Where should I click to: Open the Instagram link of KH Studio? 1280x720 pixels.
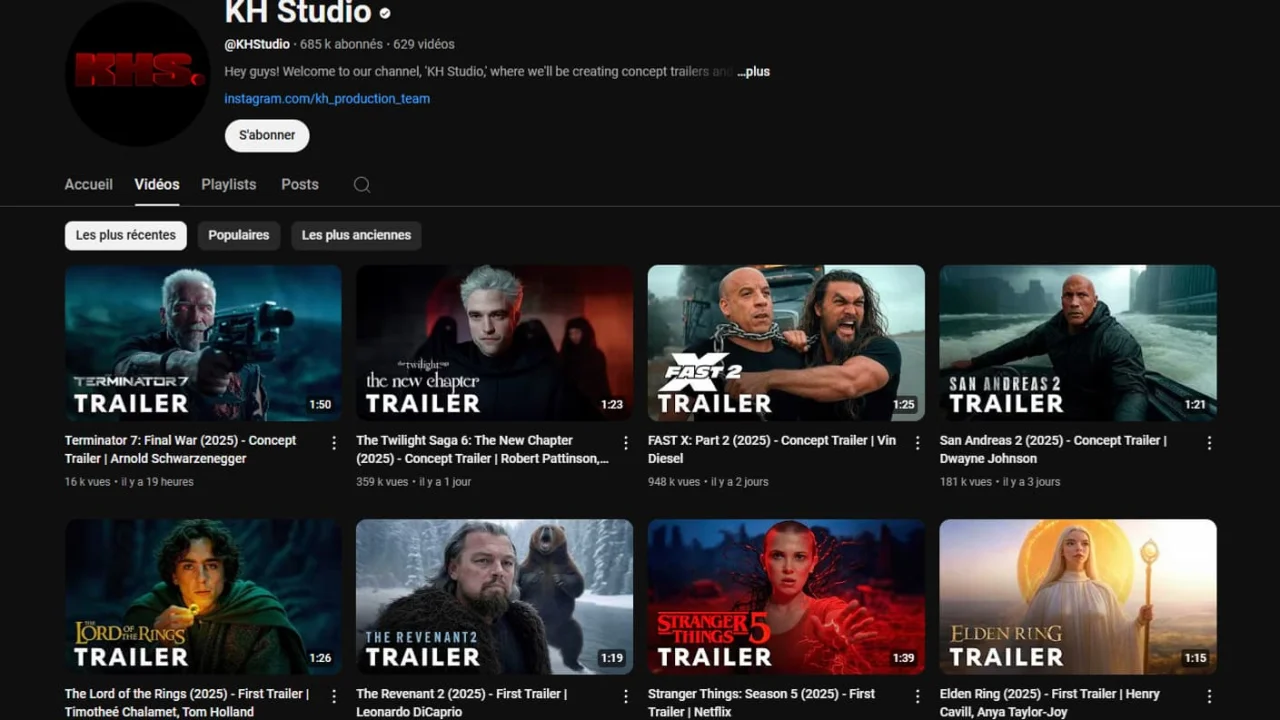(327, 98)
